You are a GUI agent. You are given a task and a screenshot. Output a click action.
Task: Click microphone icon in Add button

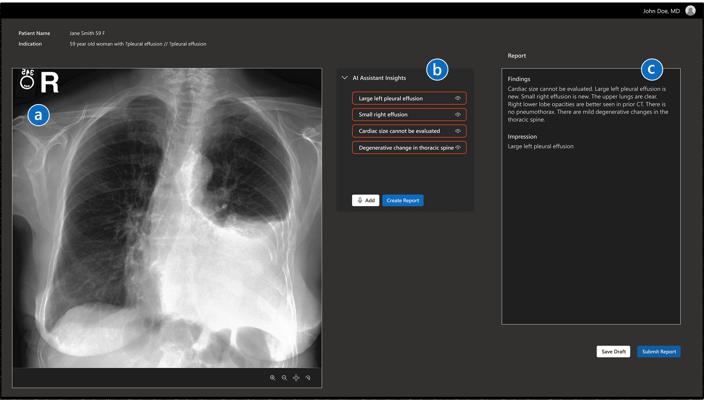click(360, 200)
